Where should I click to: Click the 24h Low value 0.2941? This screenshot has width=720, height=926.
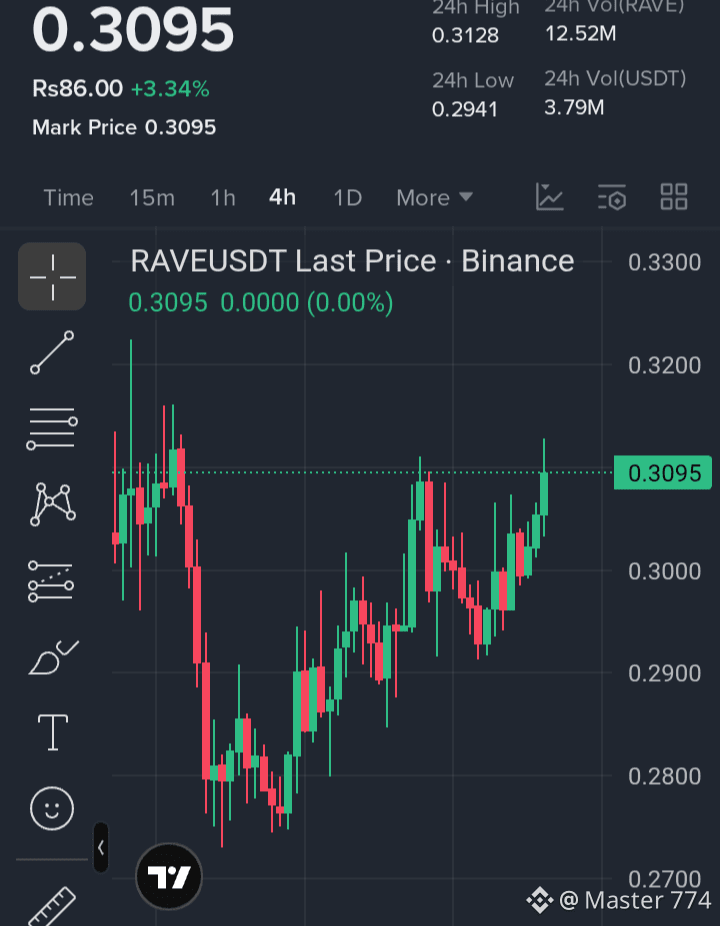click(465, 109)
